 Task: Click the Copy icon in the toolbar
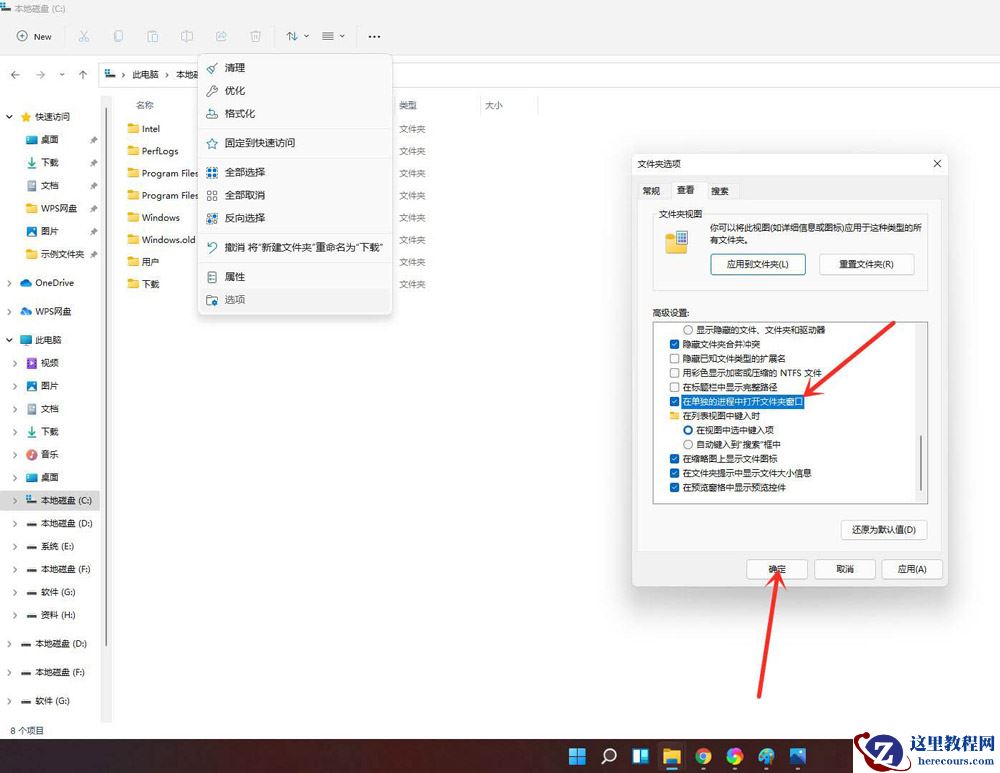(118, 36)
